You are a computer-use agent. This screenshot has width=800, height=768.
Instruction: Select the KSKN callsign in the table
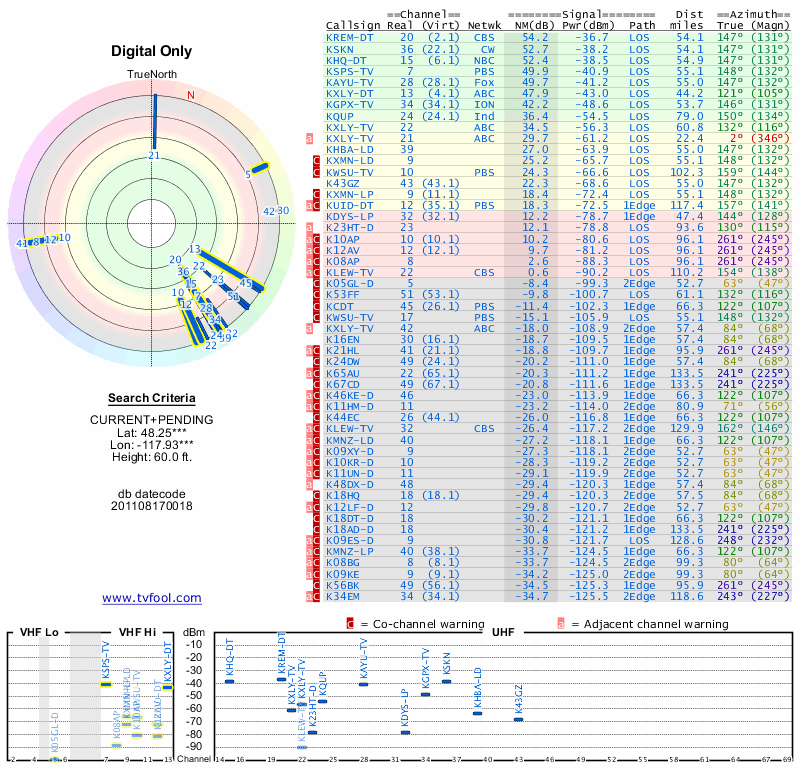[340, 49]
